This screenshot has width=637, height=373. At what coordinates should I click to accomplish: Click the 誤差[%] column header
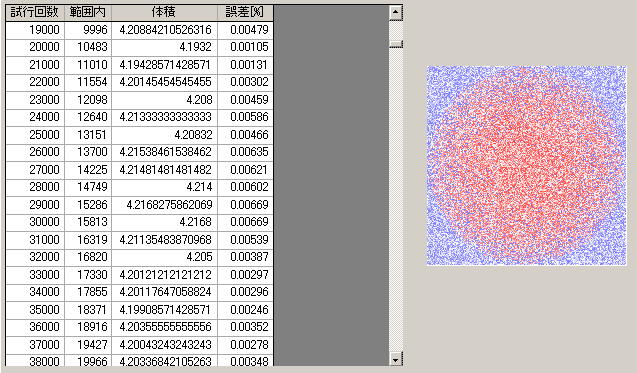pos(245,13)
